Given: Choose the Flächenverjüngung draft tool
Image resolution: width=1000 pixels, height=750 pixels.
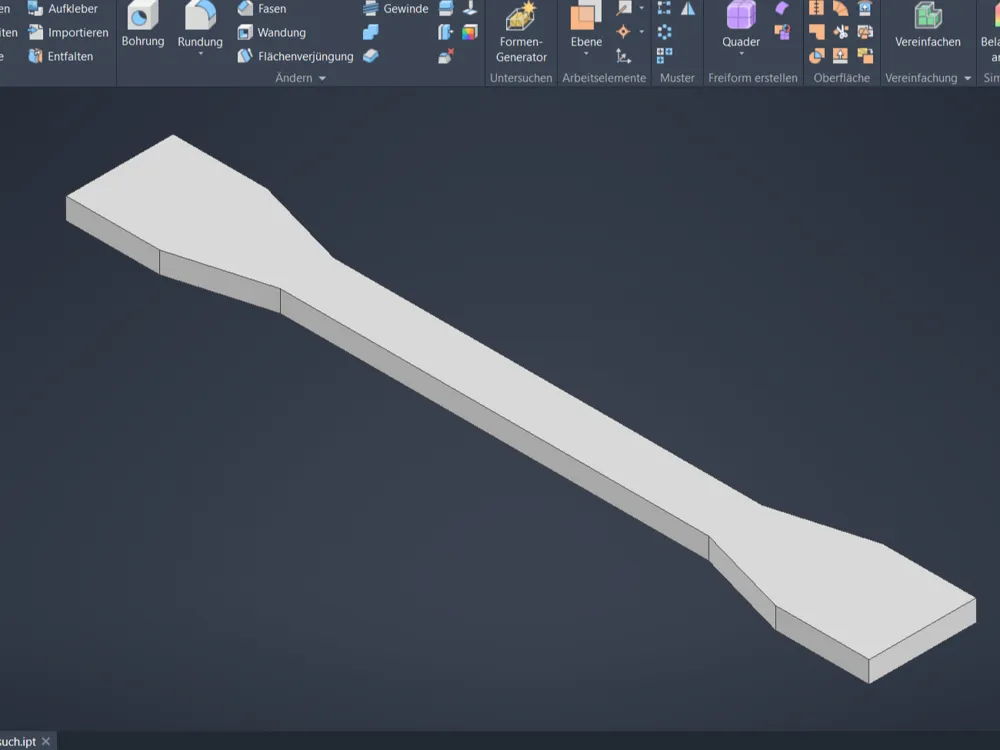Looking at the screenshot, I should [x=295, y=56].
